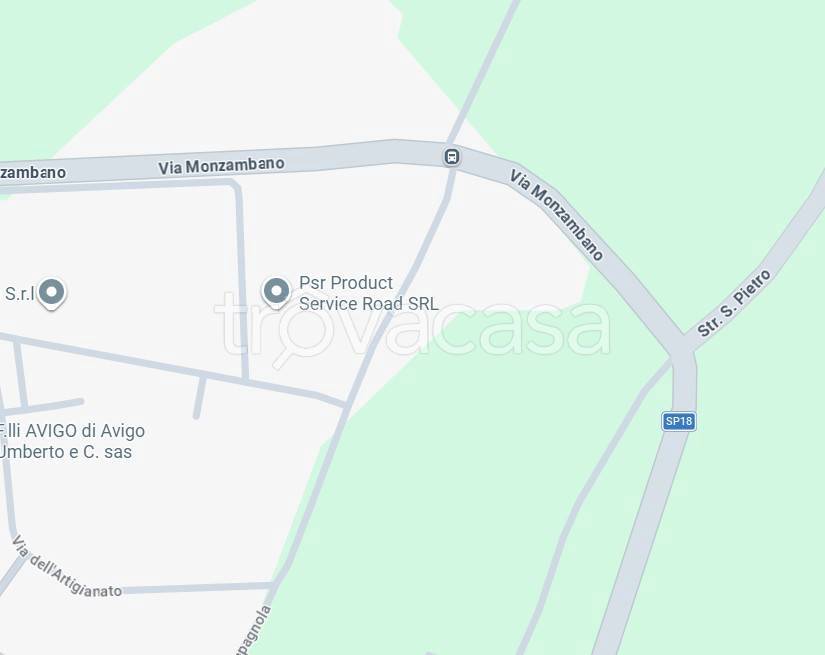The width and height of the screenshot is (825, 655).
Task: Select the Psr Product Service Road pin
Action: (276, 292)
